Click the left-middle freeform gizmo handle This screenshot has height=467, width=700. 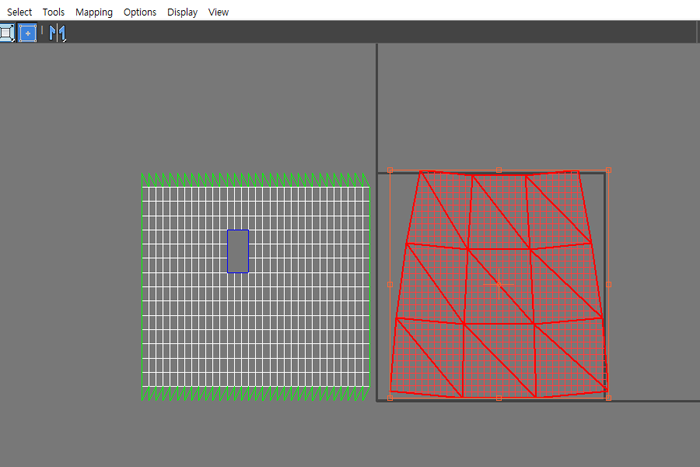click(x=390, y=284)
